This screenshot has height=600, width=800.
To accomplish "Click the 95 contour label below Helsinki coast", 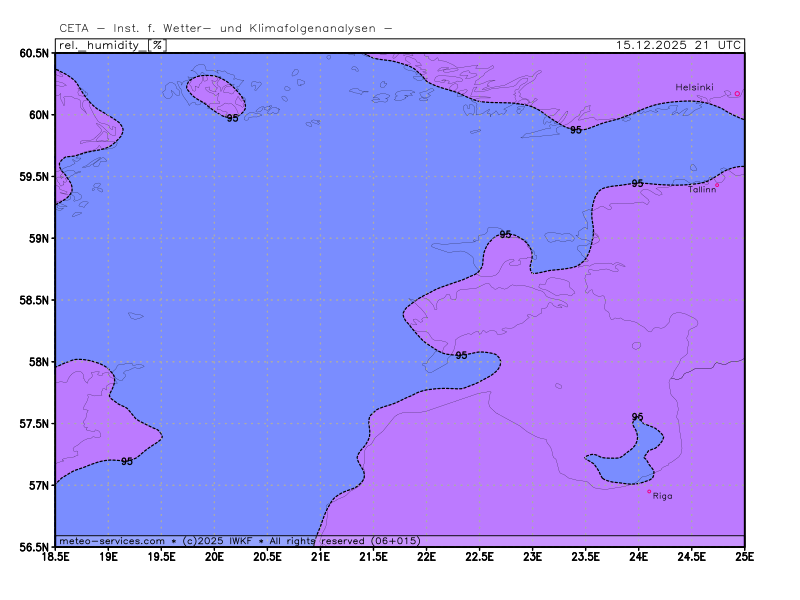I will pyautogui.click(x=576, y=130).
